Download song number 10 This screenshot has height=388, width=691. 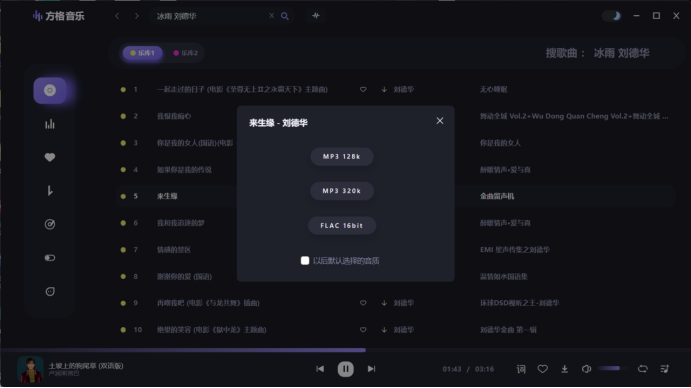click(x=384, y=330)
